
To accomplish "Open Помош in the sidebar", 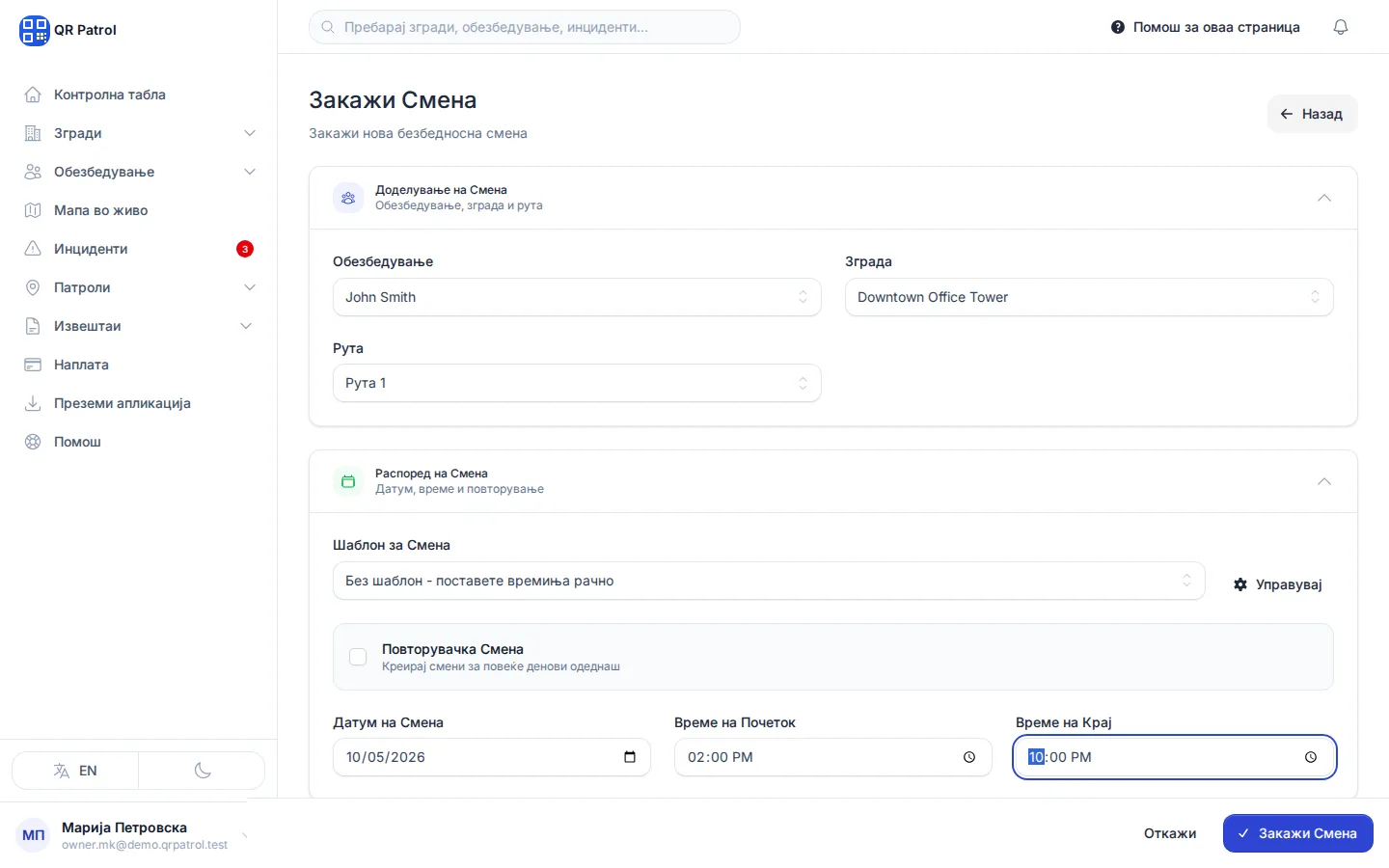I will point(138,442).
